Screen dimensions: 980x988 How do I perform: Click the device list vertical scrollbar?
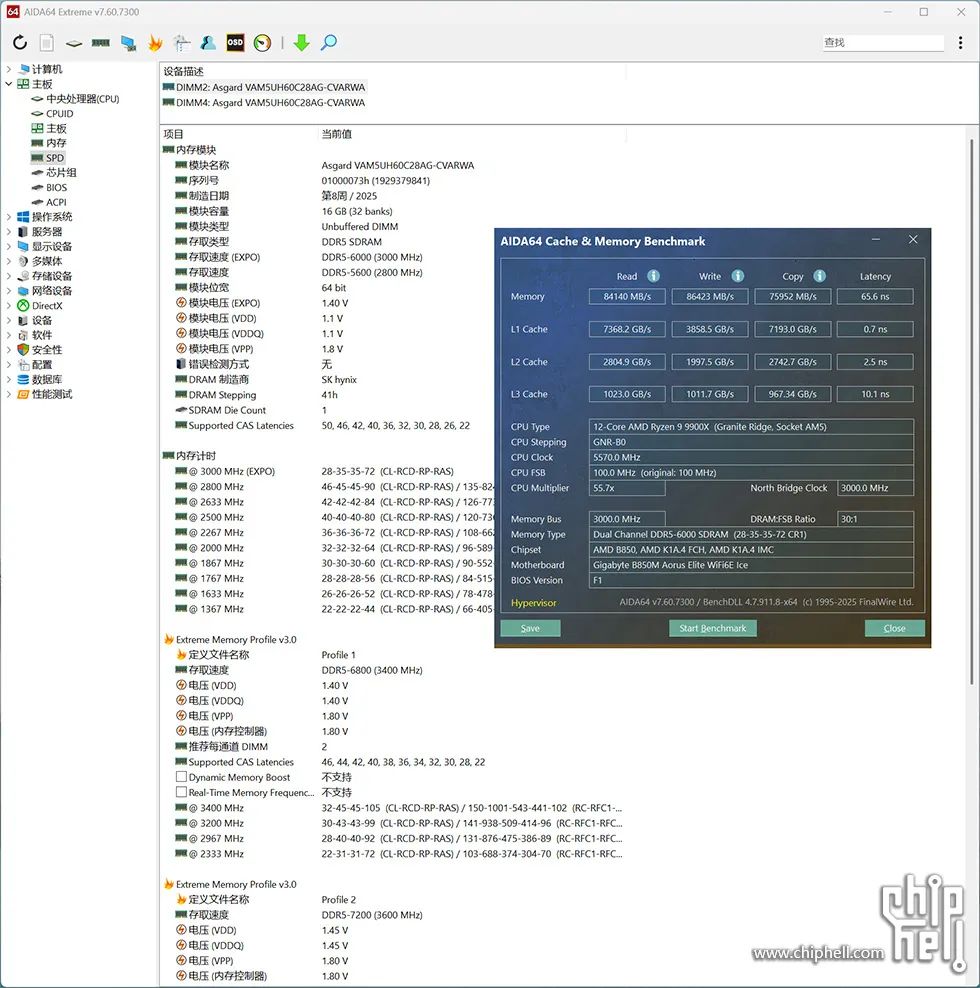[972, 410]
